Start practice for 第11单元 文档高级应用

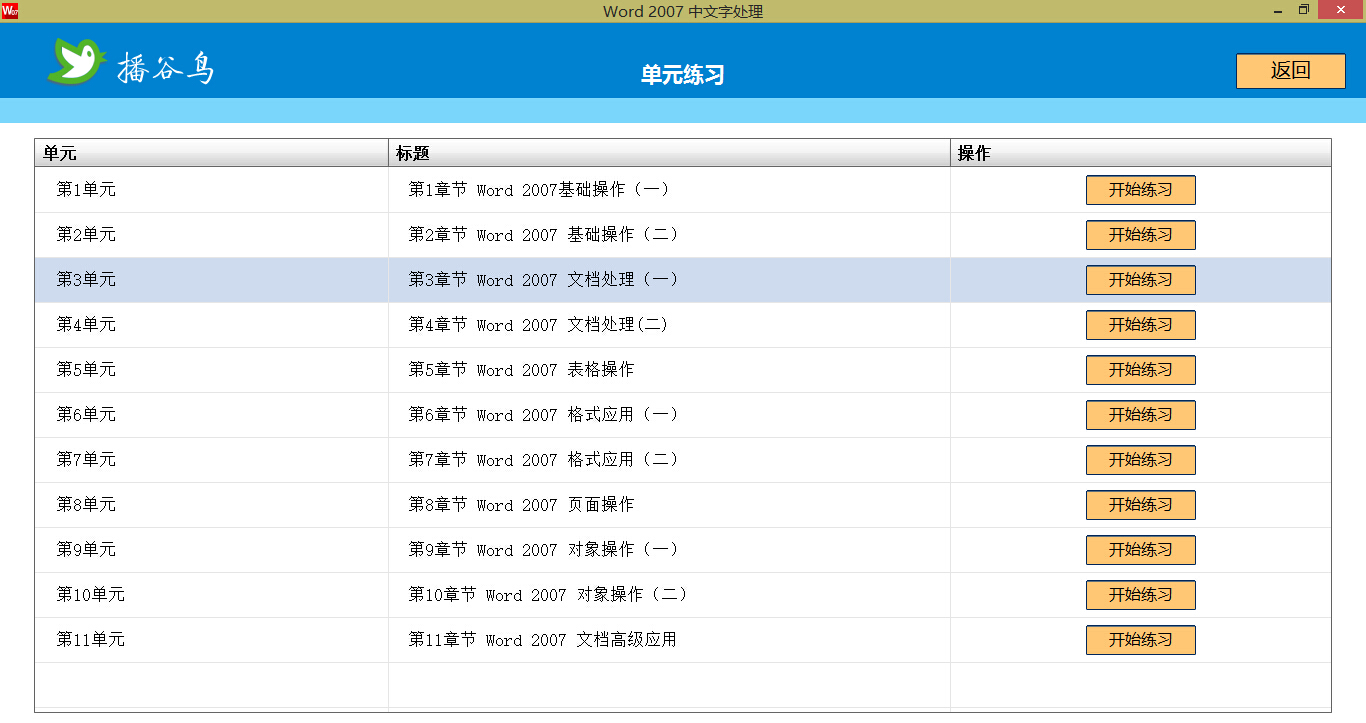1140,640
